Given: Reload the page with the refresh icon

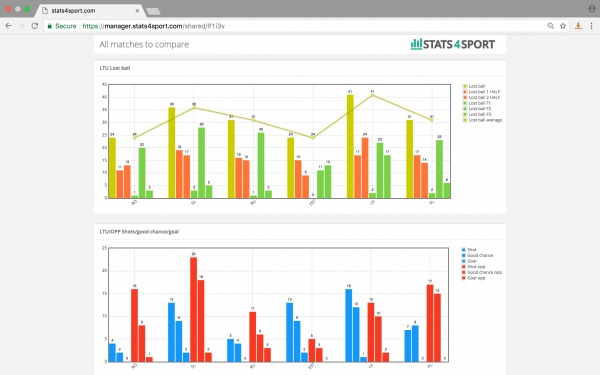Looking at the screenshot, I should coord(34,26).
